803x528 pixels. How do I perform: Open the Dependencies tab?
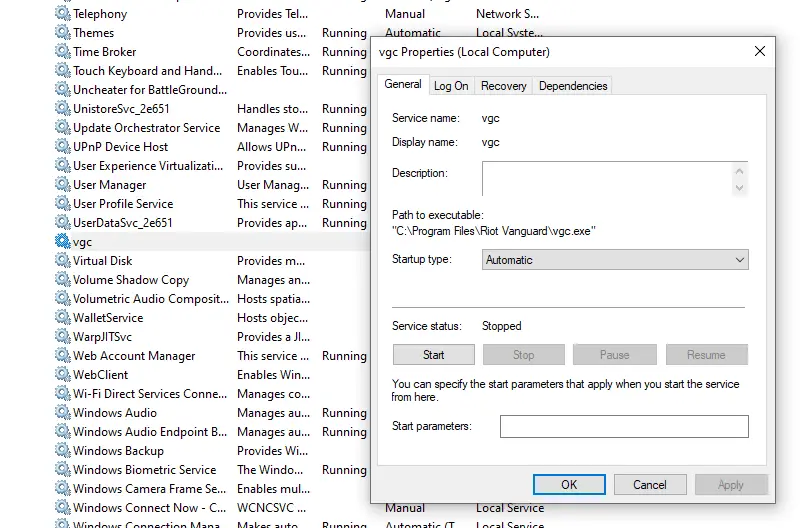coord(573,86)
